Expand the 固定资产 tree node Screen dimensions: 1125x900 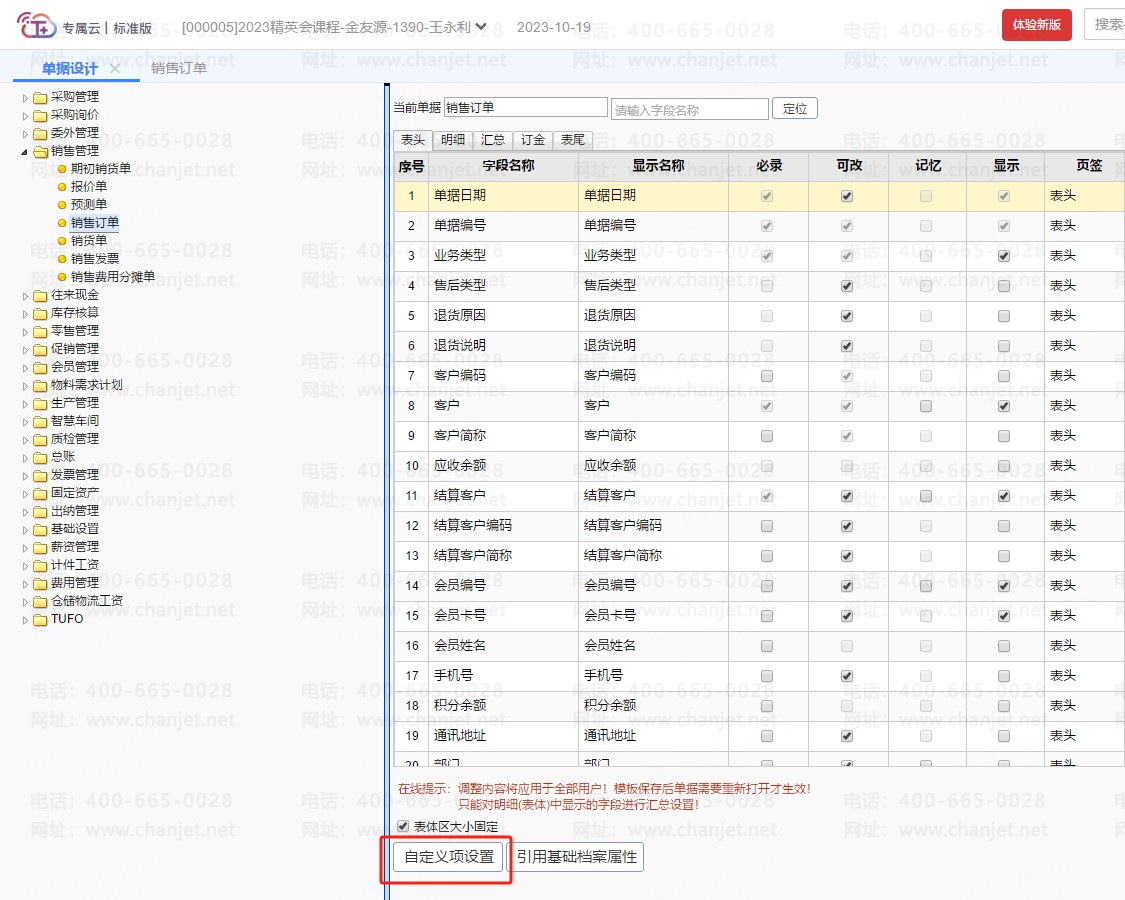coord(25,494)
